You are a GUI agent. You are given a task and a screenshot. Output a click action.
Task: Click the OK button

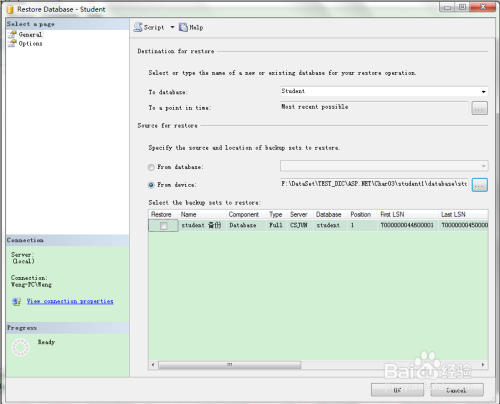pyautogui.click(x=397, y=390)
